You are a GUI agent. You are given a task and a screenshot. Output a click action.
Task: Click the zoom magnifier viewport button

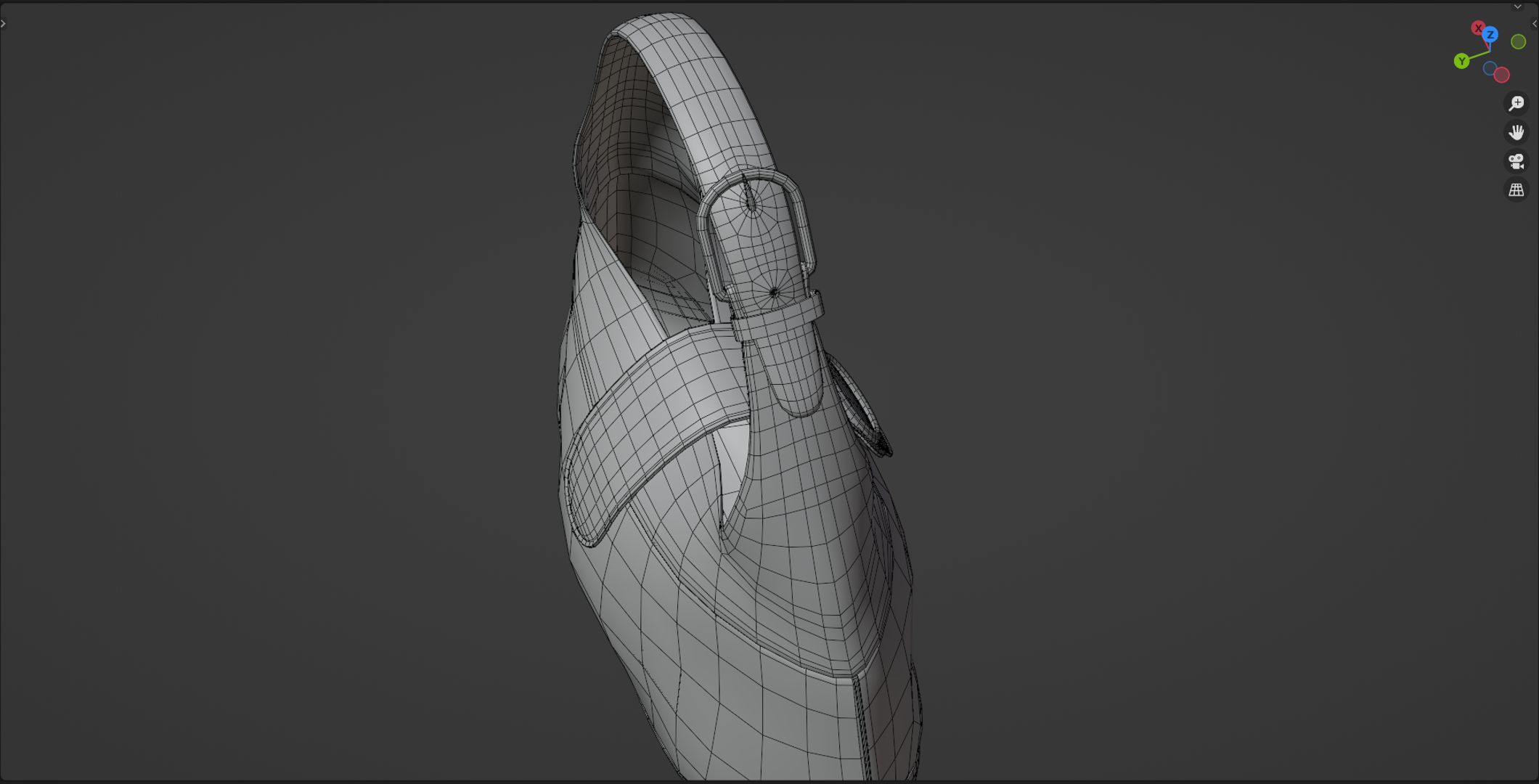tap(1516, 103)
